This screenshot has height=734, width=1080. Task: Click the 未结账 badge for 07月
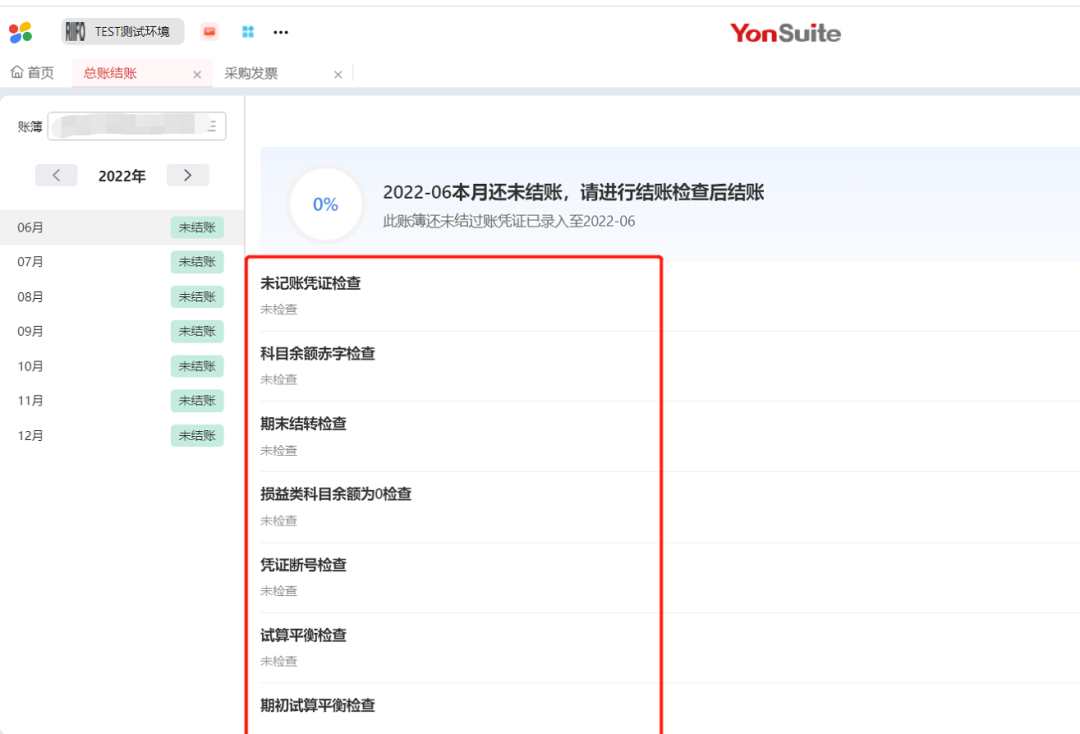[x=197, y=262]
